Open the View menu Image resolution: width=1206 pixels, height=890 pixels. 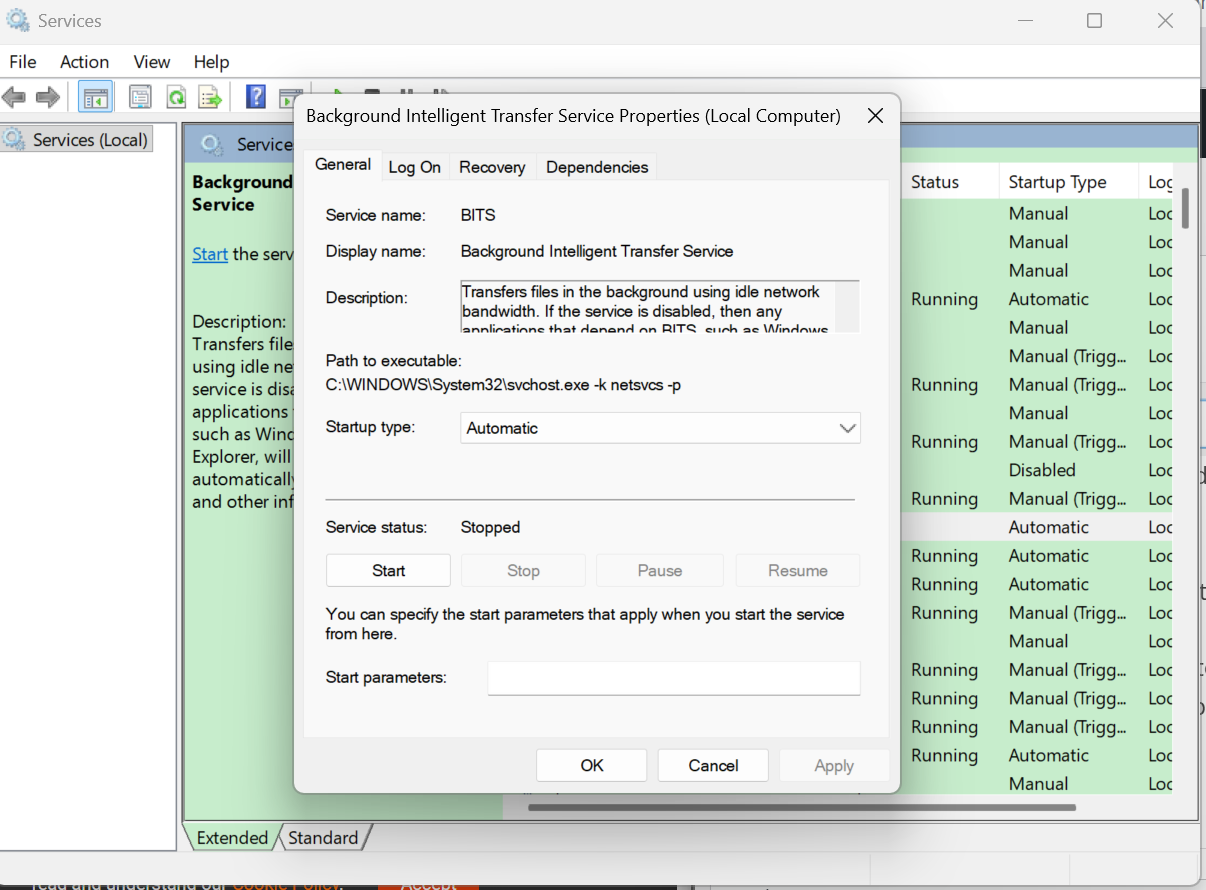(x=152, y=61)
